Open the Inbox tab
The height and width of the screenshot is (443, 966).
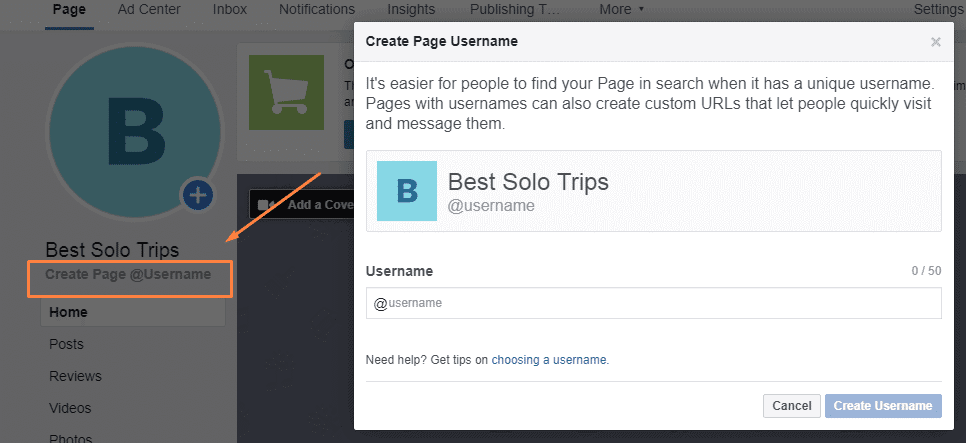click(230, 9)
